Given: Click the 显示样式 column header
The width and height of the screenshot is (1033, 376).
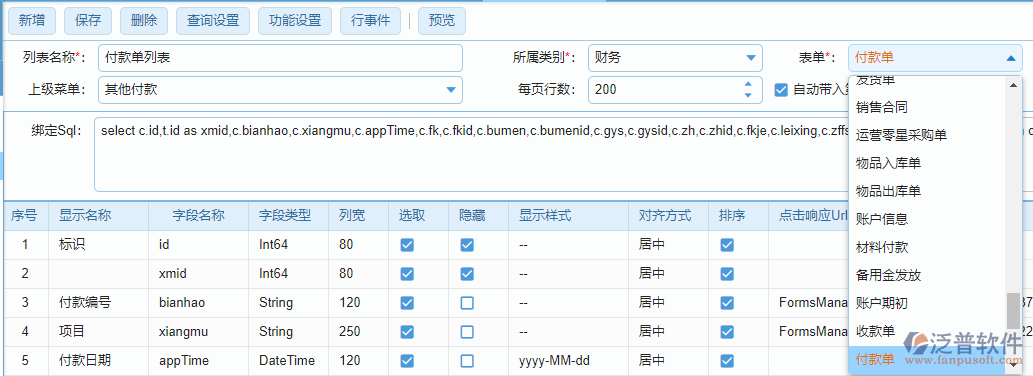Looking at the screenshot, I should [x=569, y=215].
